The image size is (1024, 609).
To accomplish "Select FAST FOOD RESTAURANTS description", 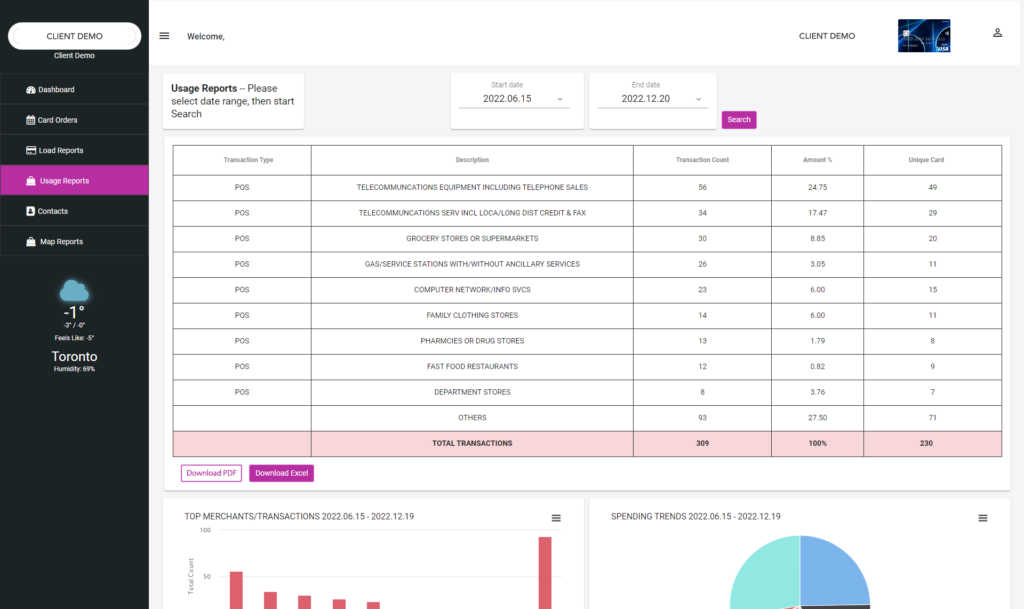I will 472,366.
